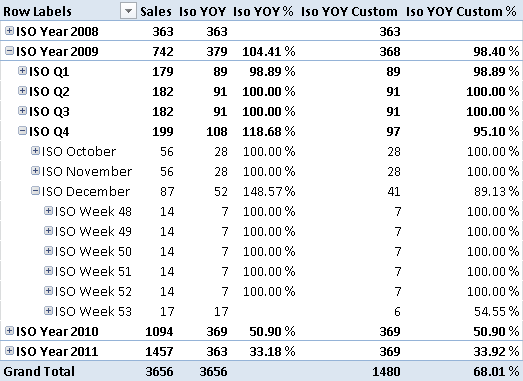Screen dimensions: 523x381
Task: Expand ISO Q3 quarter
Action: pyautogui.click(x=22, y=110)
